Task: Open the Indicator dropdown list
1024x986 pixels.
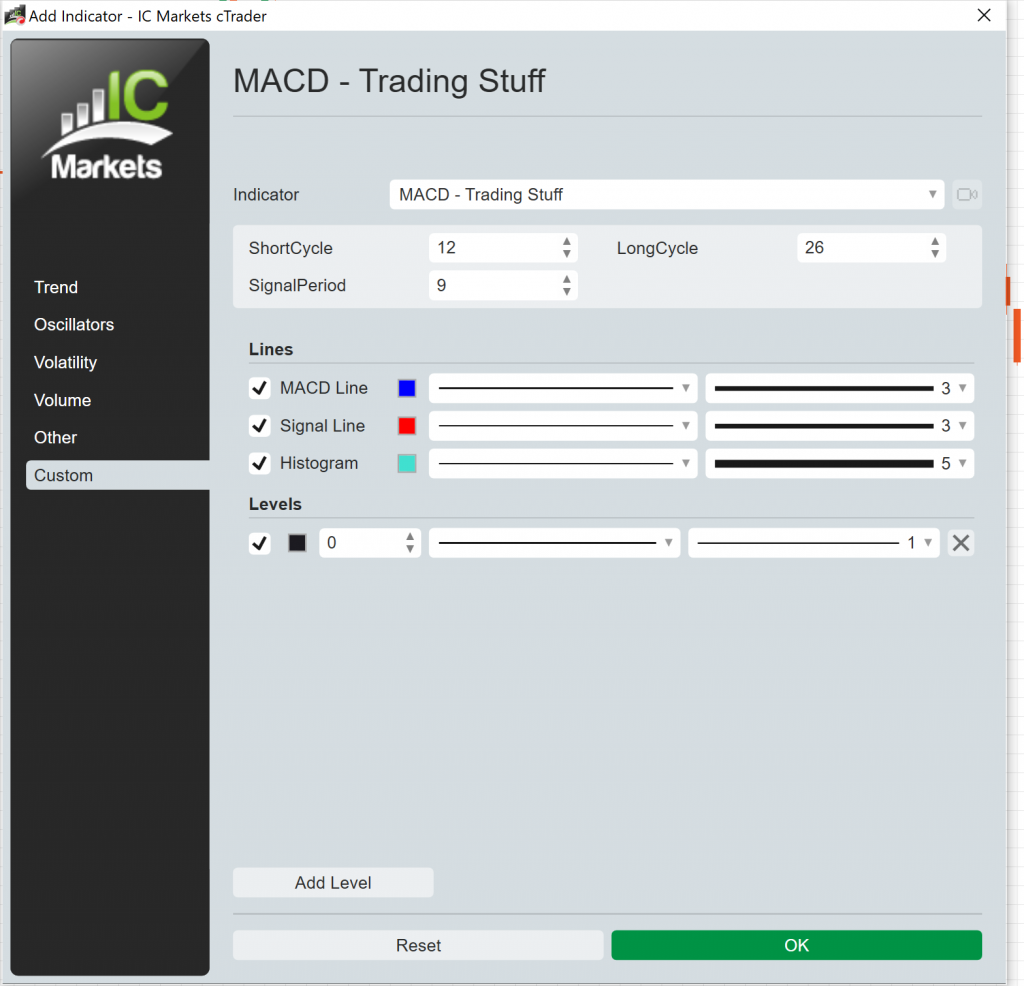Action: 667,195
